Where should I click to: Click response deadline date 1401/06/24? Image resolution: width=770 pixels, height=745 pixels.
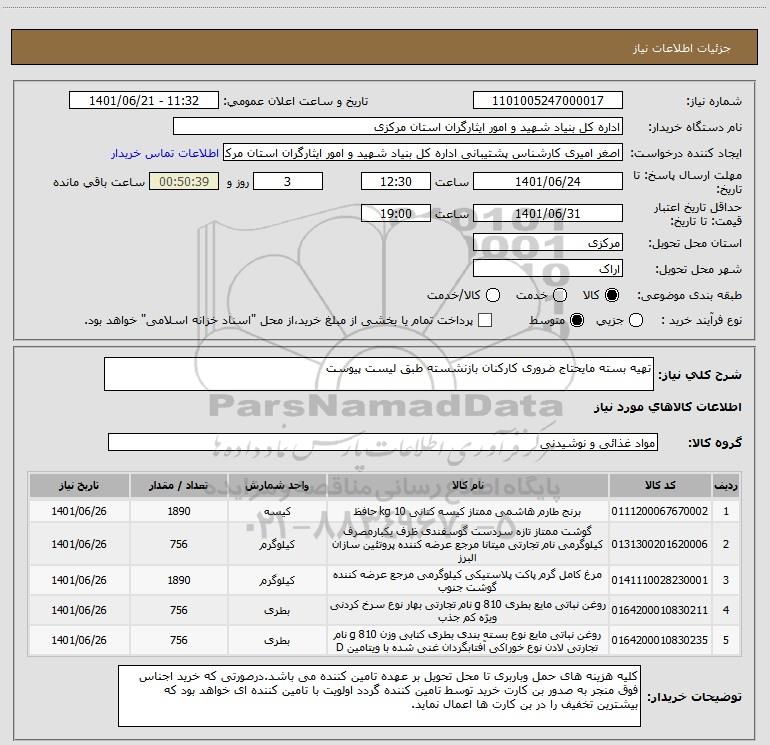[548, 182]
